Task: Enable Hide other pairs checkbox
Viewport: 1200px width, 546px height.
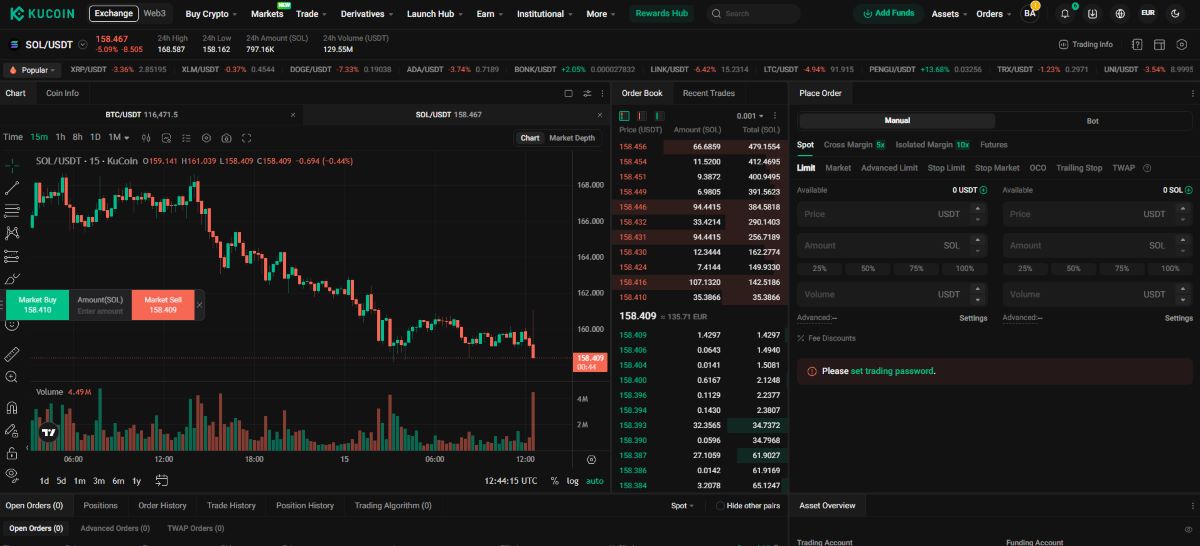Action: [x=720, y=506]
